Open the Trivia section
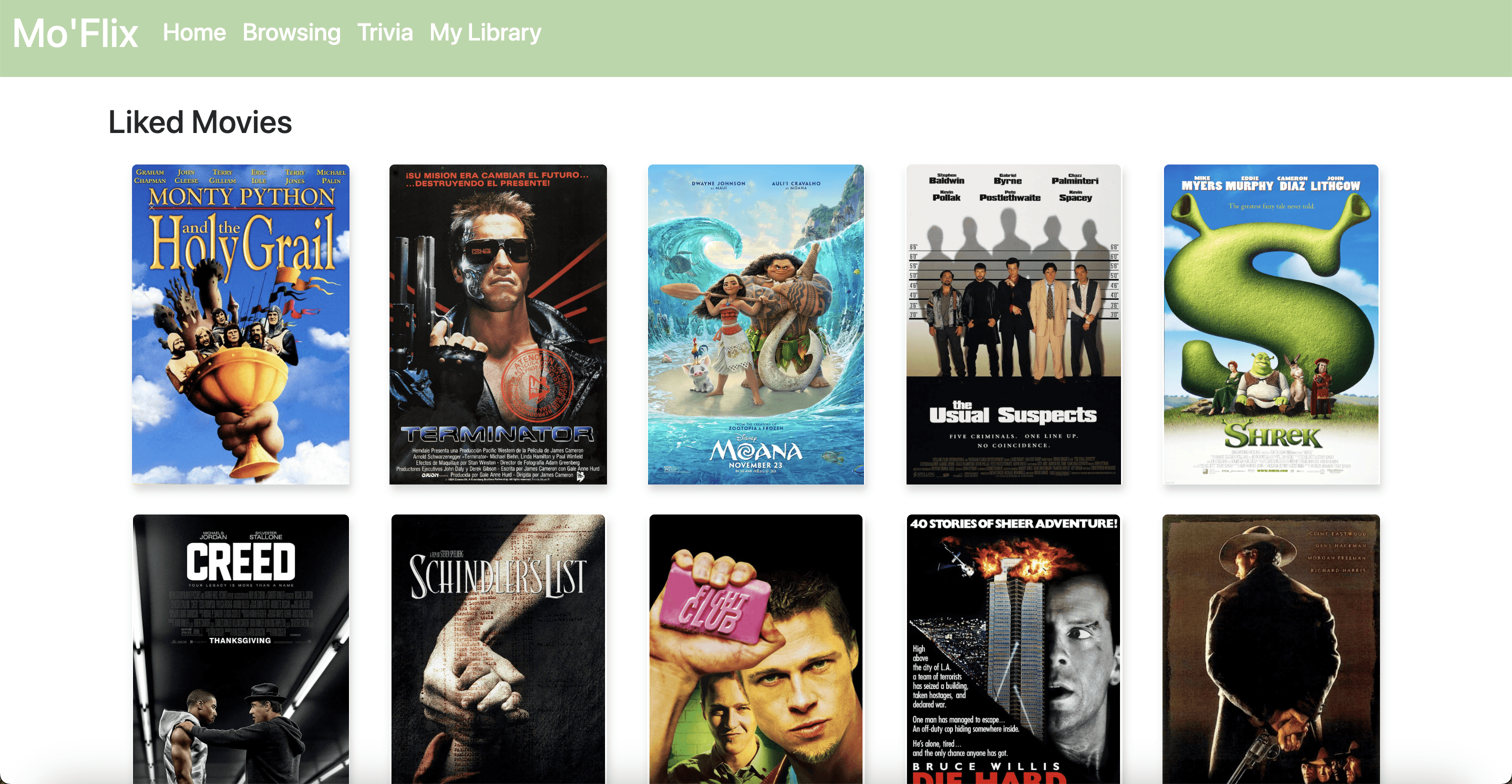This screenshot has height=784, width=1512. coord(385,32)
